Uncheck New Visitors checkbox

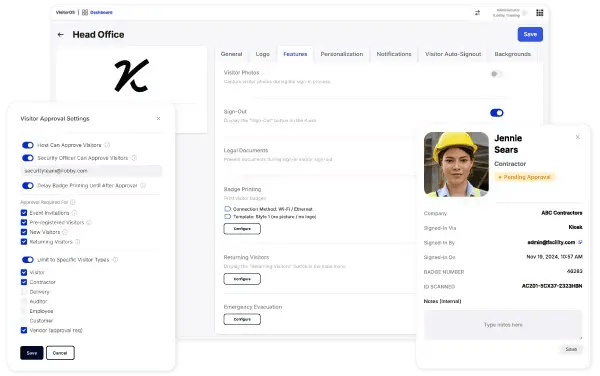click(24, 232)
